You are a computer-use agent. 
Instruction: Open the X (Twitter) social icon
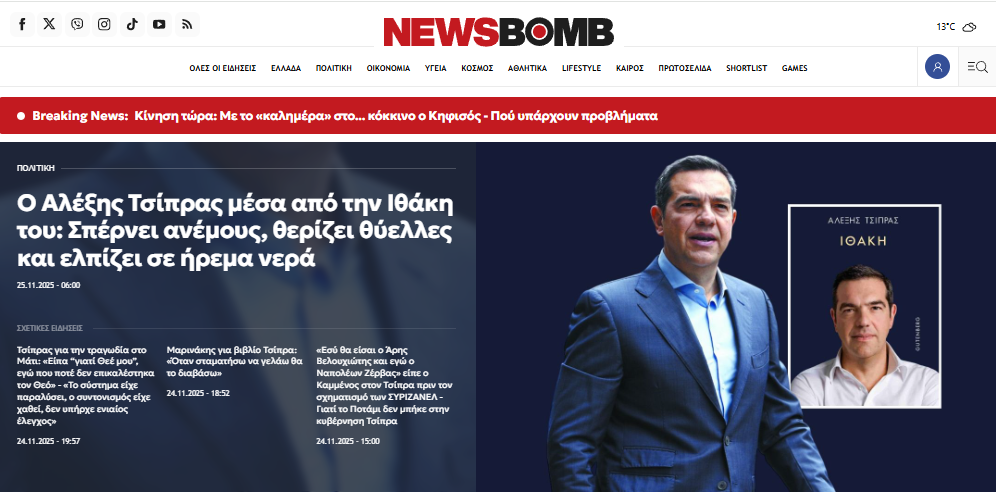(50, 25)
